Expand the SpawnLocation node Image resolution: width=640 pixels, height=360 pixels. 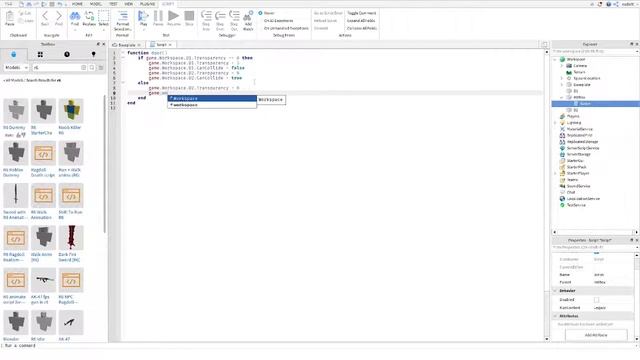point(562,78)
